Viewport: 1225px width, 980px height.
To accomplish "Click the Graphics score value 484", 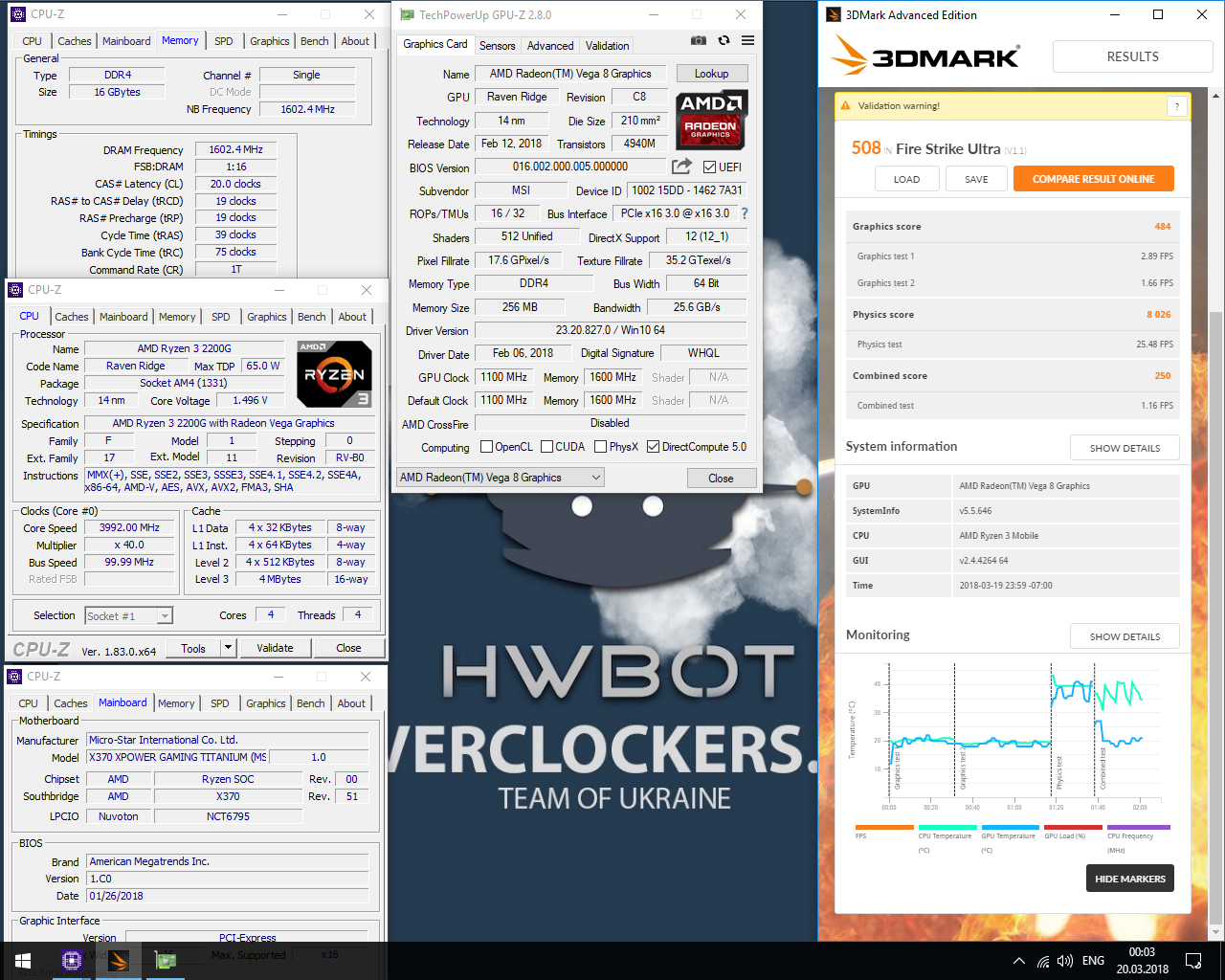I will tap(1162, 227).
